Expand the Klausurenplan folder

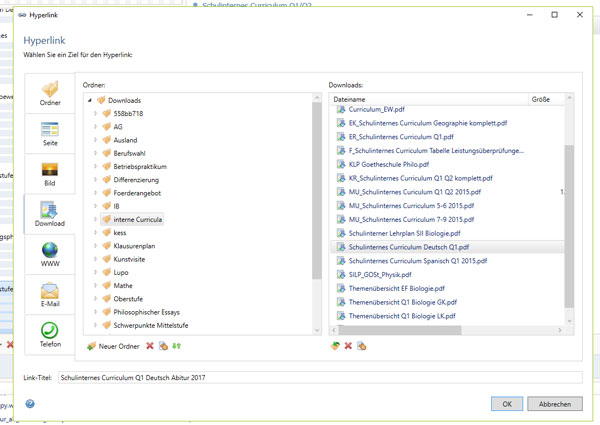[96, 245]
